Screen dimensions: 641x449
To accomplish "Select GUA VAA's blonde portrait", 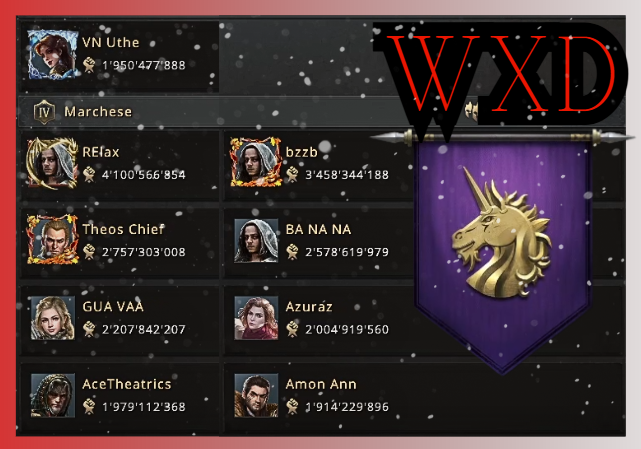I will coord(53,318).
